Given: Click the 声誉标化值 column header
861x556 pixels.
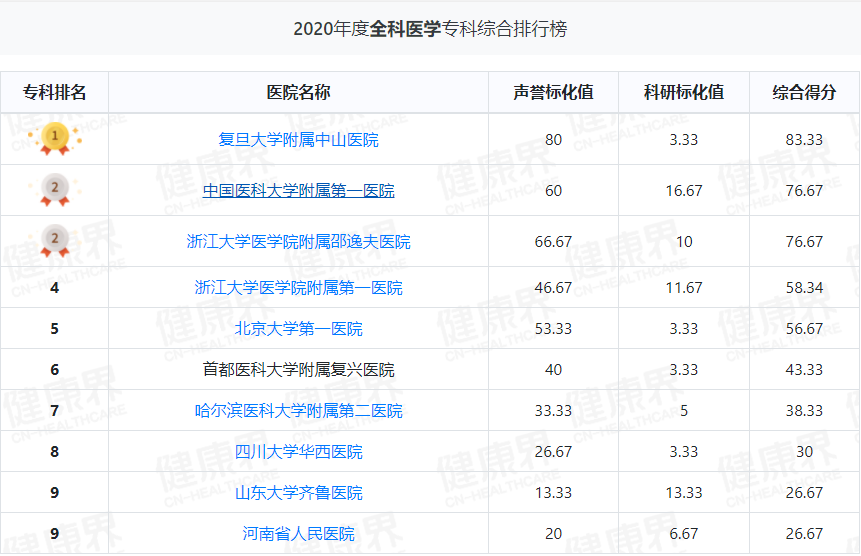Looking at the screenshot, I should click(x=554, y=92).
